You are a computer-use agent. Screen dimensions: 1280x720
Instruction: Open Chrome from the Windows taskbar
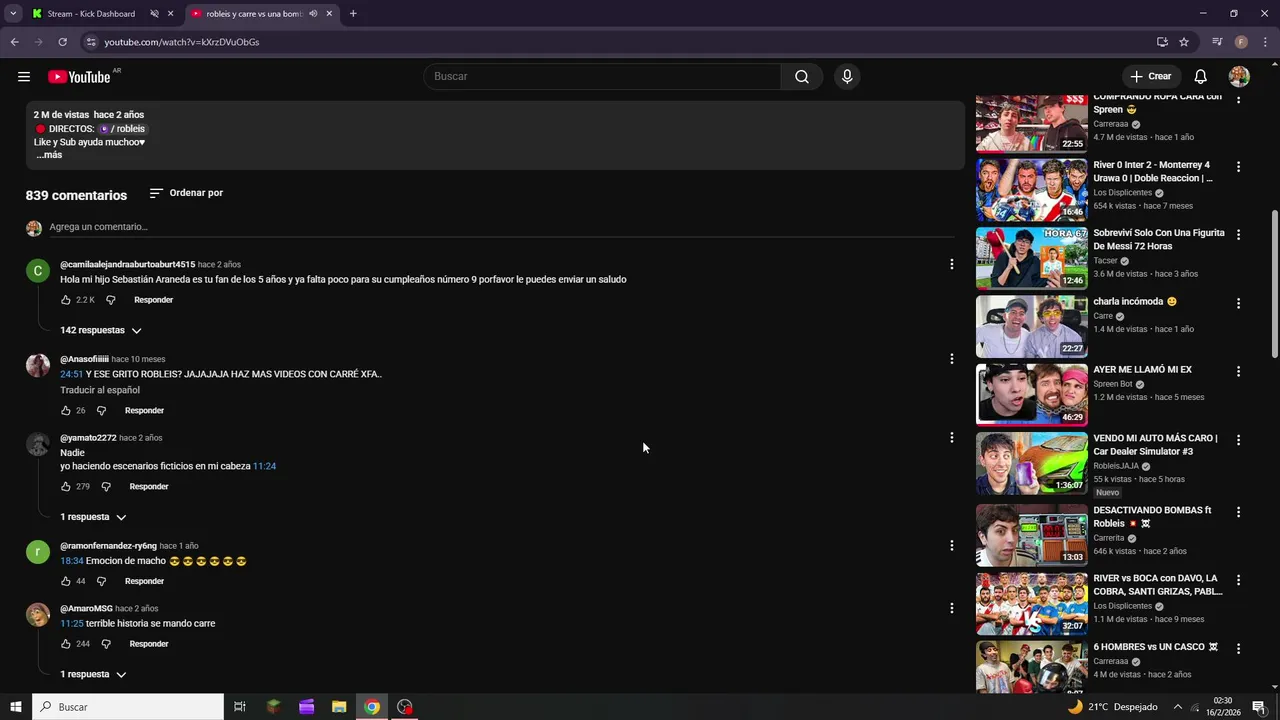coord(372,707)
